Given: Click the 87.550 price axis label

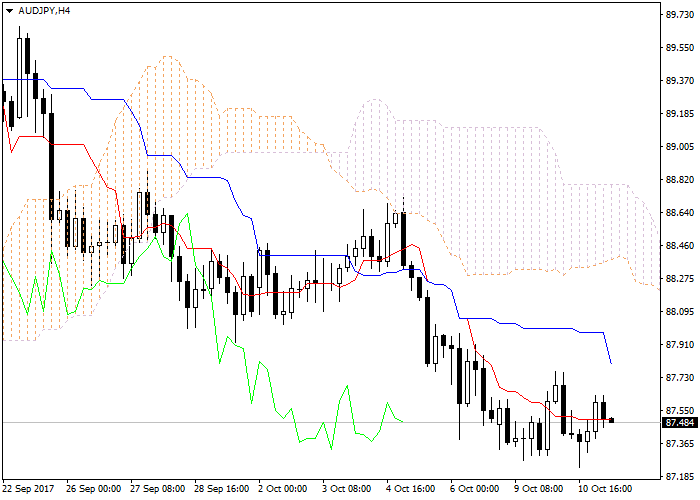Looking at the screenshot, I should click(x=679, y=411).
